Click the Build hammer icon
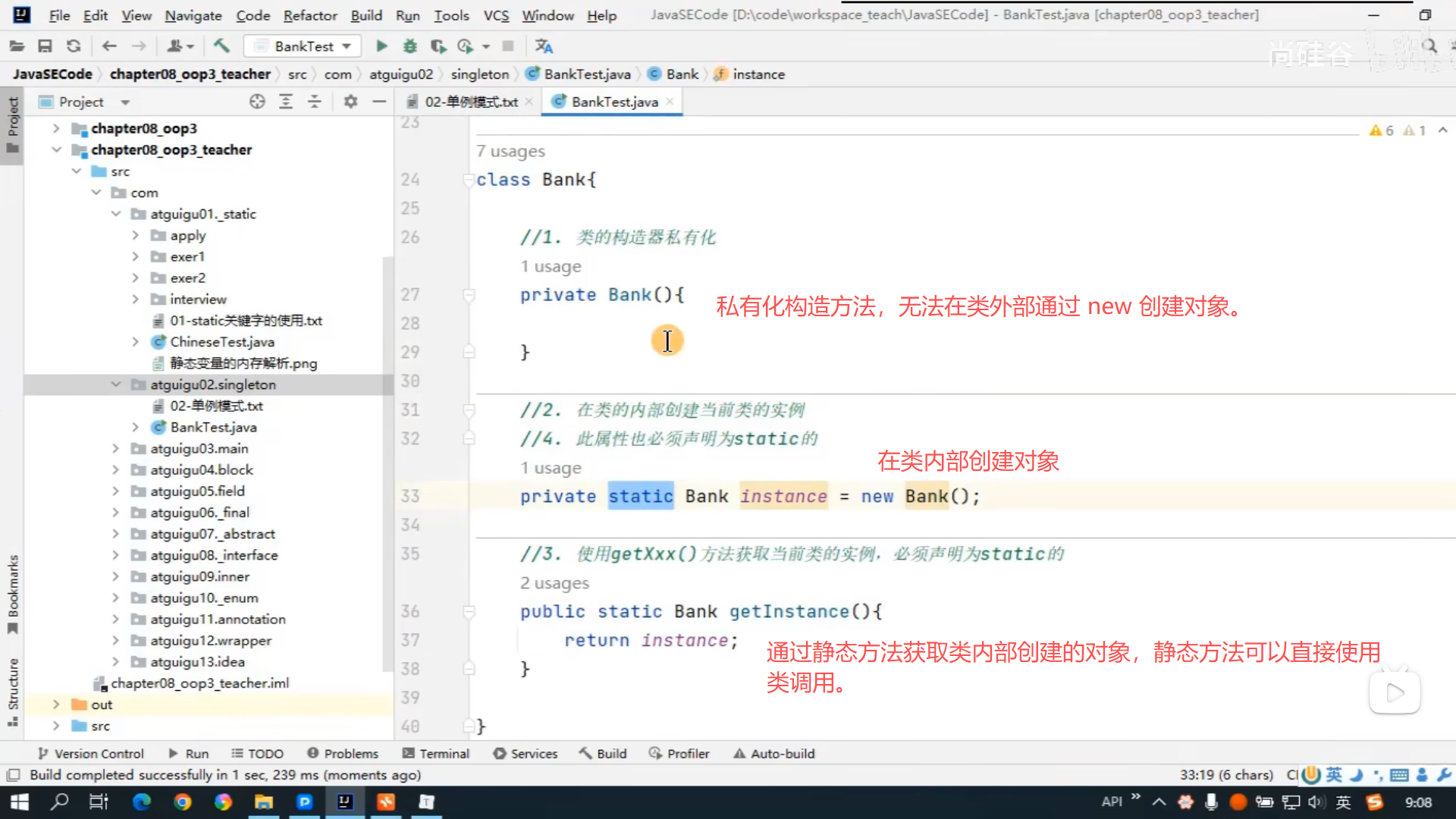The image size is (1456, 819). point(221,46)
